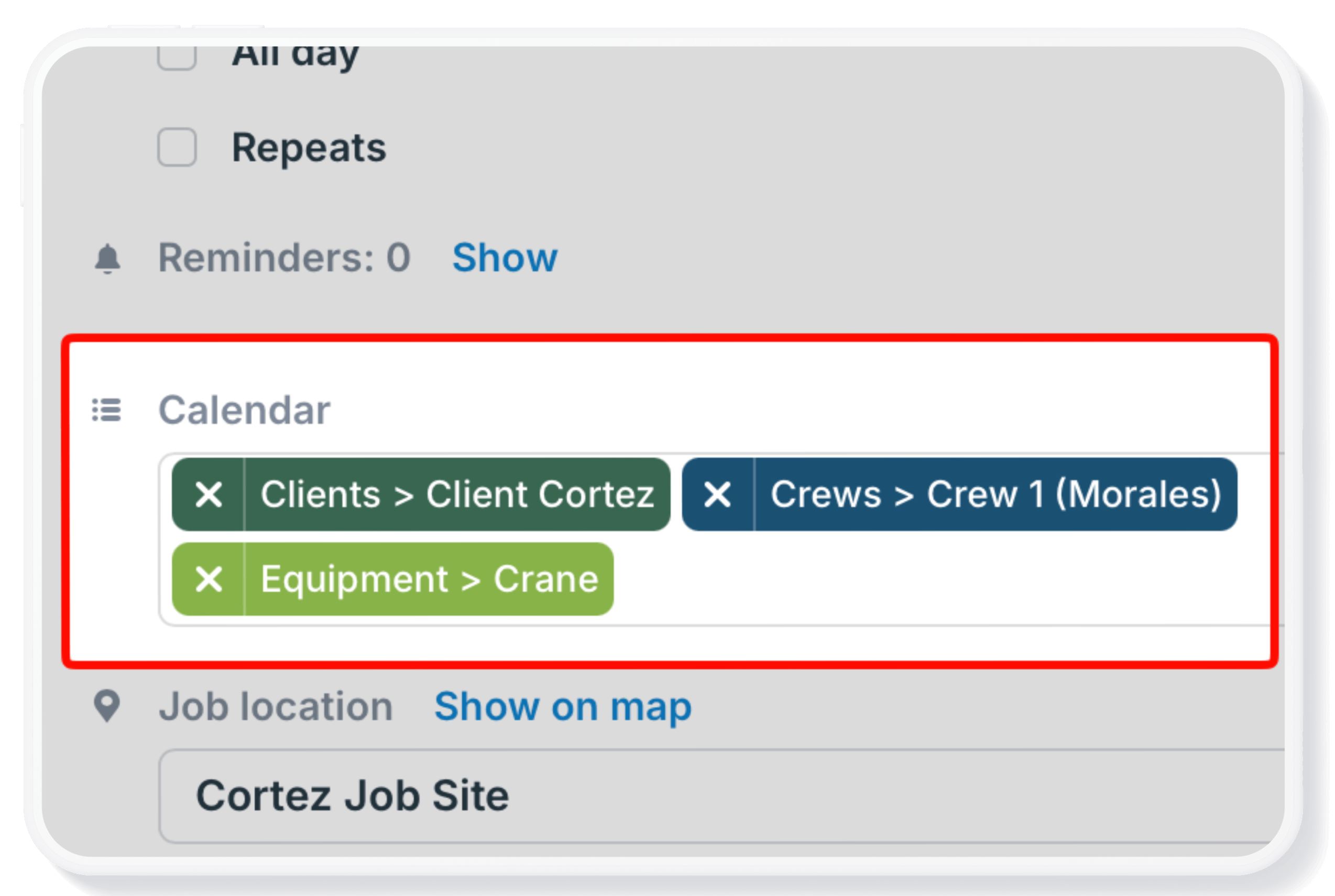Click the bell icon beside Reminders

click(x=107, y=259)
